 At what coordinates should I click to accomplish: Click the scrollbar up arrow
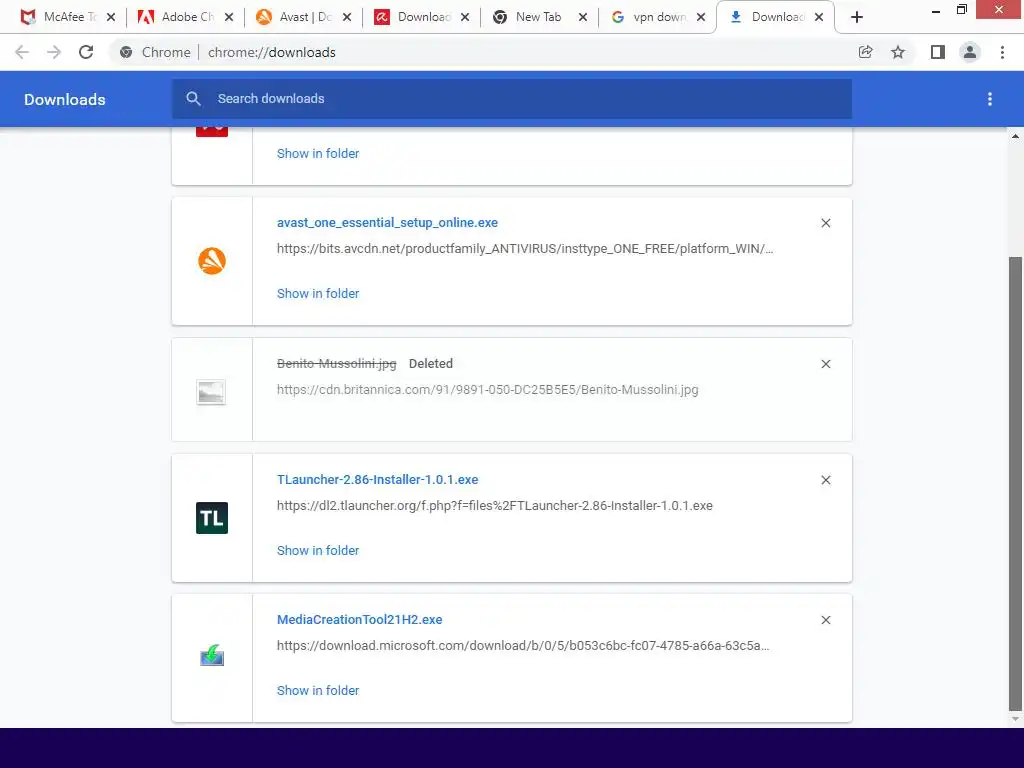coord(1015,136)
